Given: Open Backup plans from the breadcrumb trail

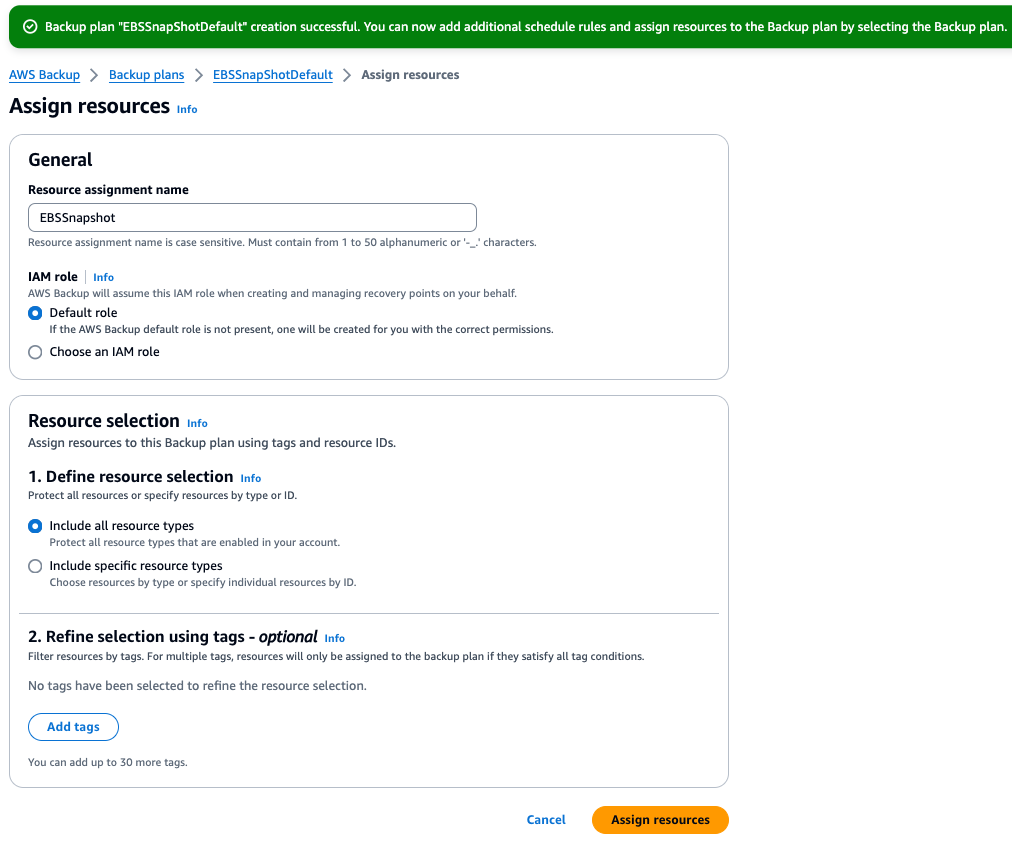Looking at the screenshot, I should tap(146, 74).
